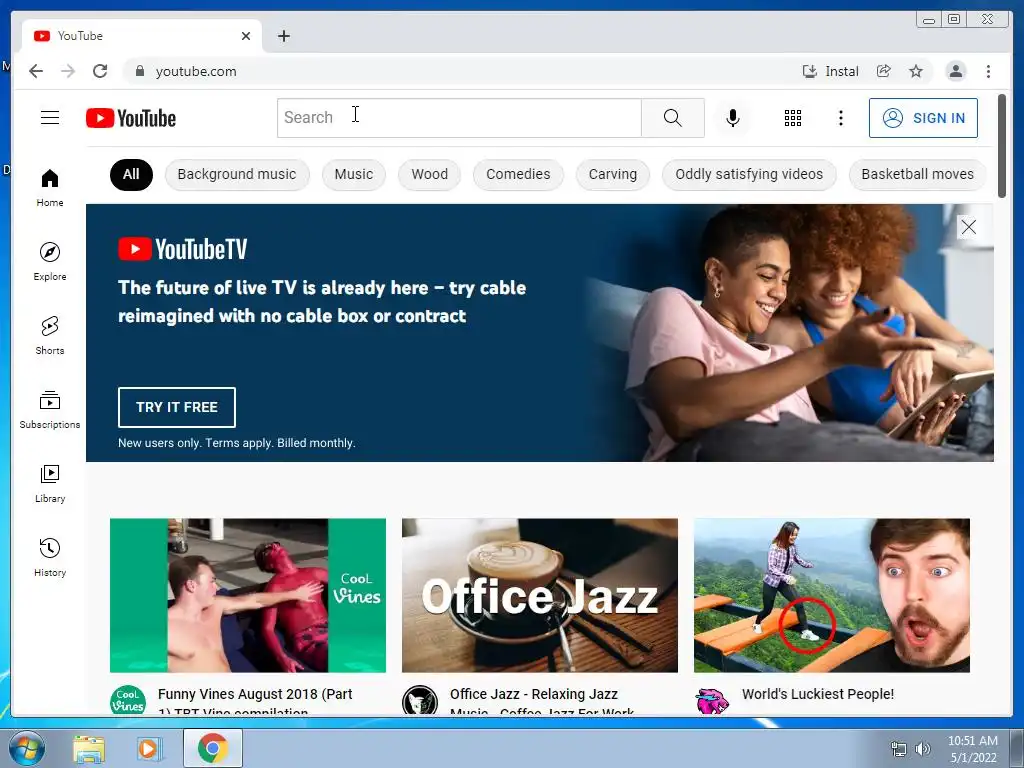
Task: Go forward in Chrome
Action: pyautogui.click(x=68, y=71)
